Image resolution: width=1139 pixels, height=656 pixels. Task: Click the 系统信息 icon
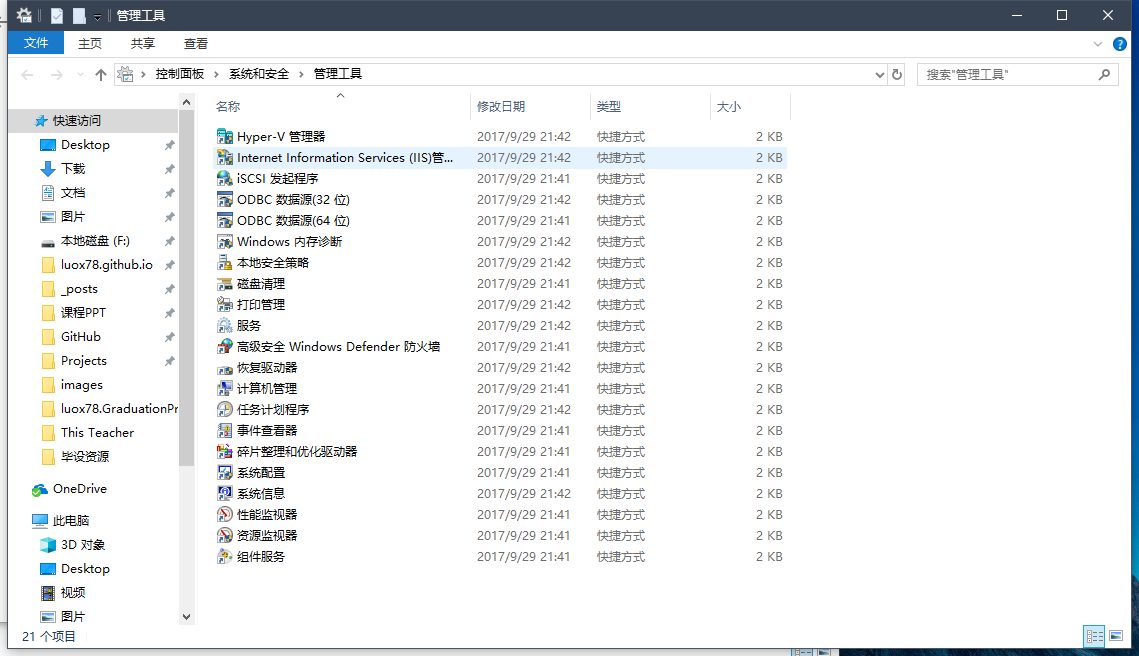pos(224,494)
